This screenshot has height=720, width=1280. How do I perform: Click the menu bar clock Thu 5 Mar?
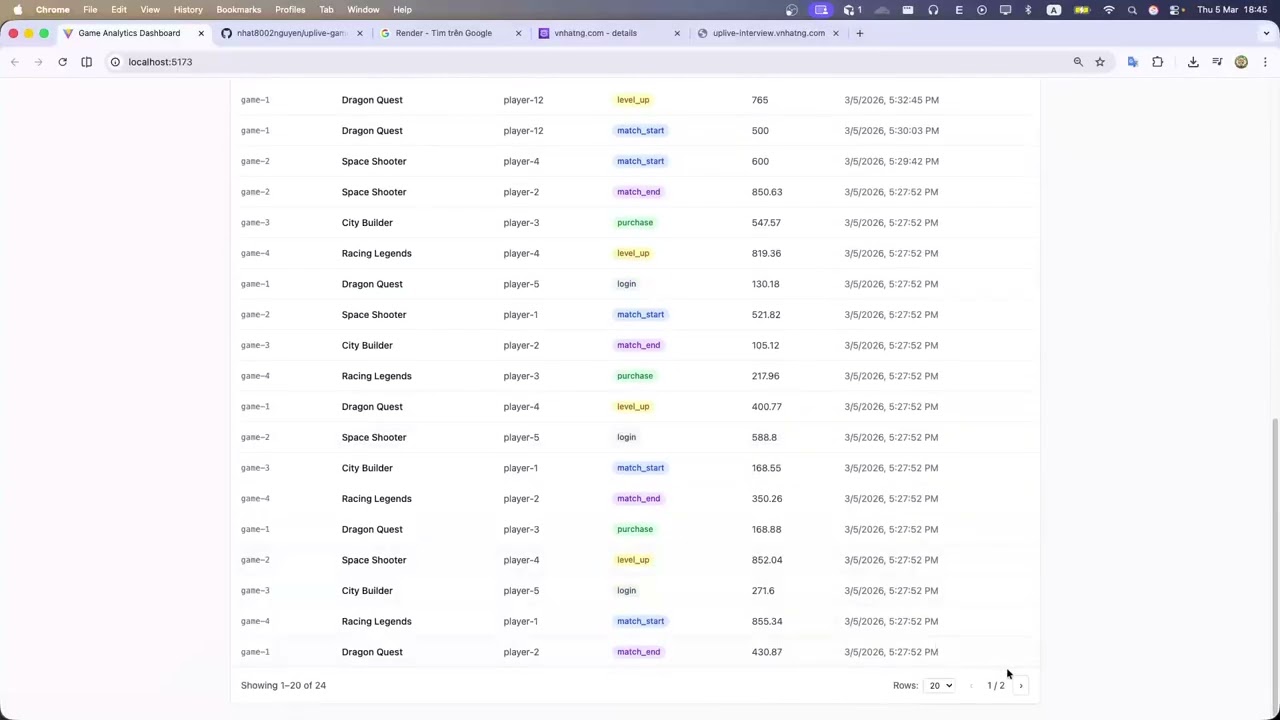(x=1232, y=10)
